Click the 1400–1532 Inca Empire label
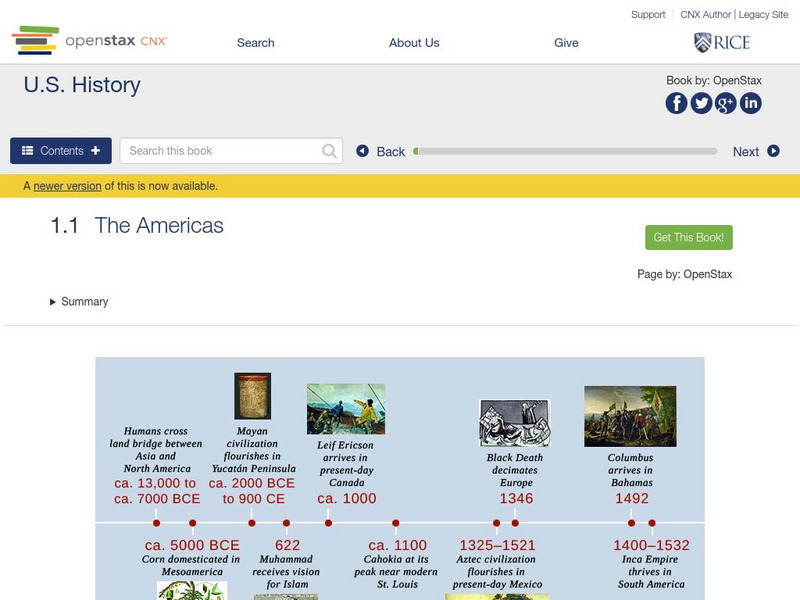The height and width of the screenshot is (600, 800). pos(651,564)
